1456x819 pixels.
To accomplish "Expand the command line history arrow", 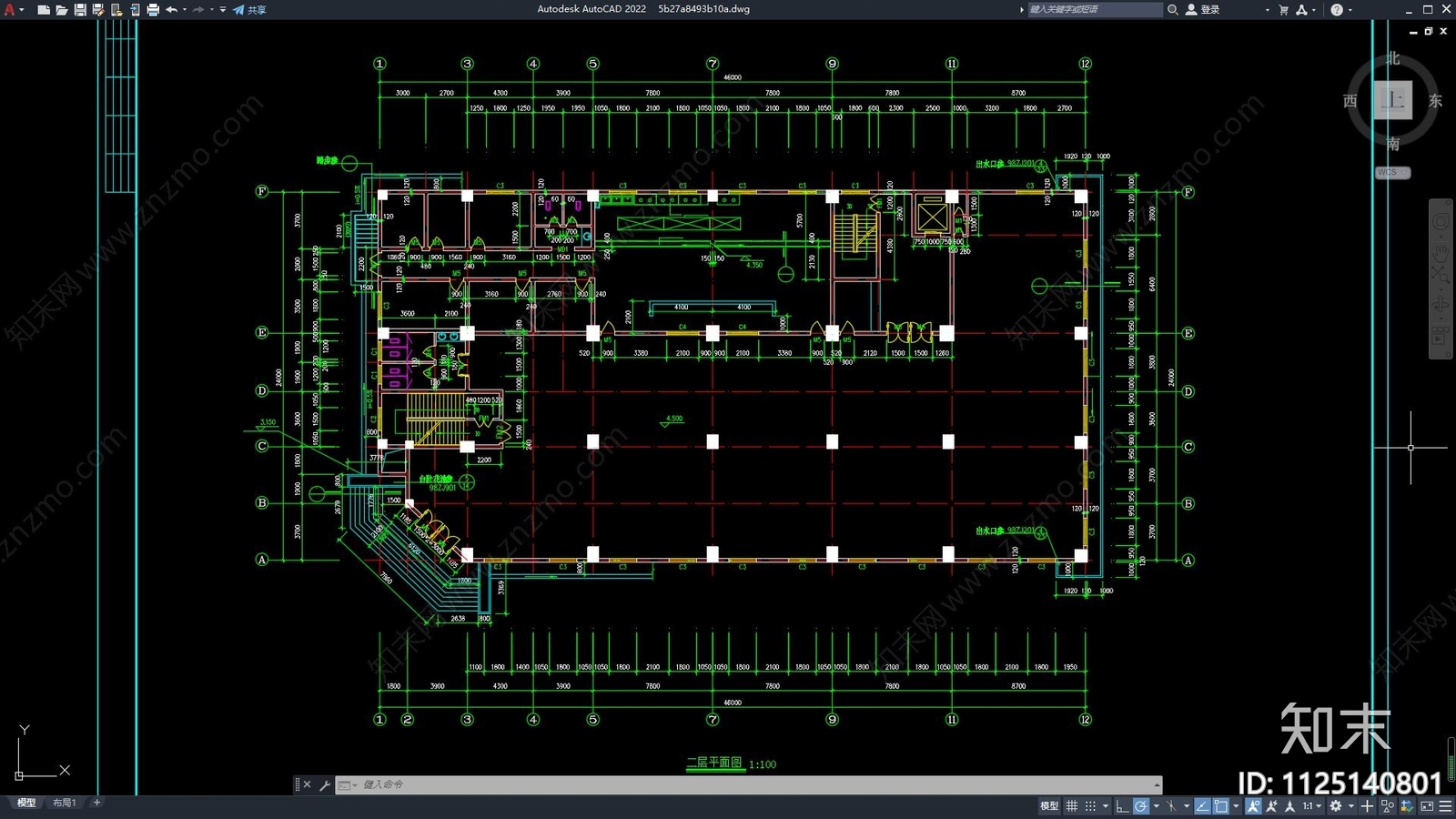I will [1158, 784].
